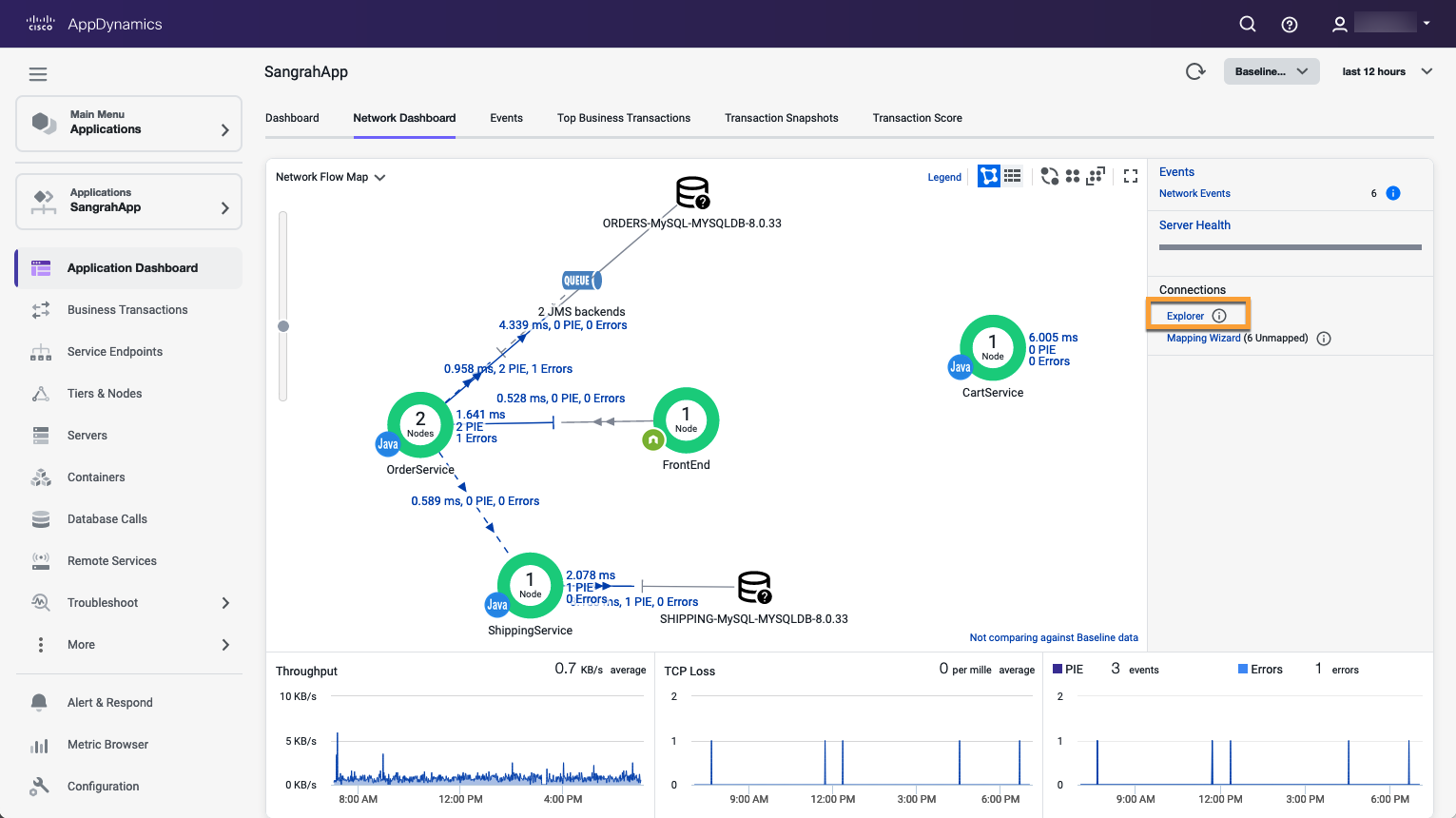Screen dimensions: 1456x818
Task: Click the auto-fit layout icon
Action: (1096, 176)
